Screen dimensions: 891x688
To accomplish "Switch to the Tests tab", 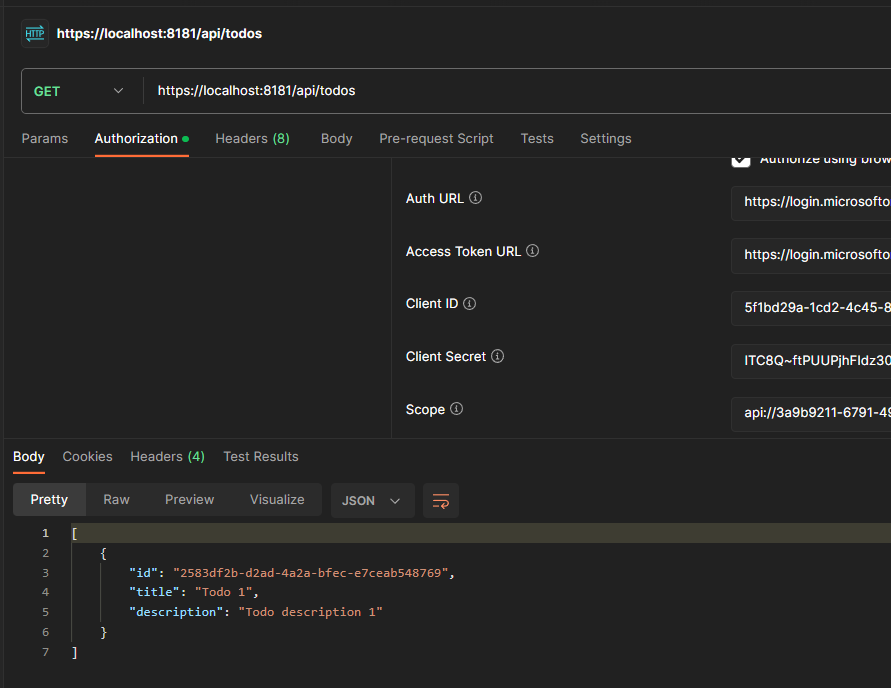I will pos(537,139).
